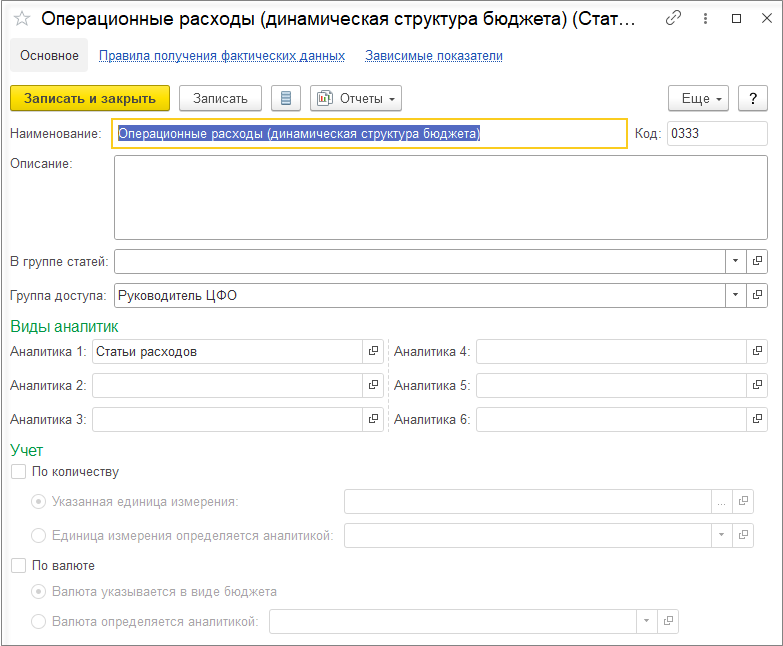The width and height of the screenshot is (783, 646).
Task: Open Аналитика 3 value with open icon
Action: point(373,419)
